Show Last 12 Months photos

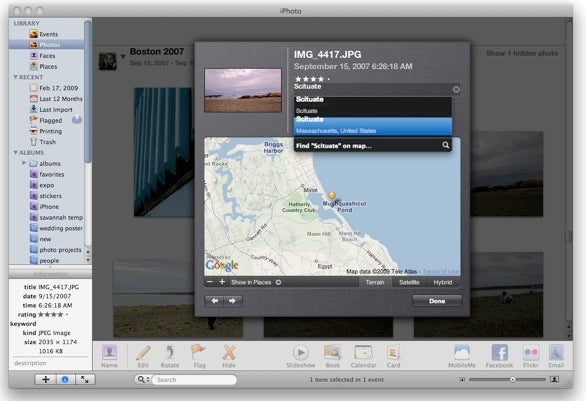[x=60, y=99]
